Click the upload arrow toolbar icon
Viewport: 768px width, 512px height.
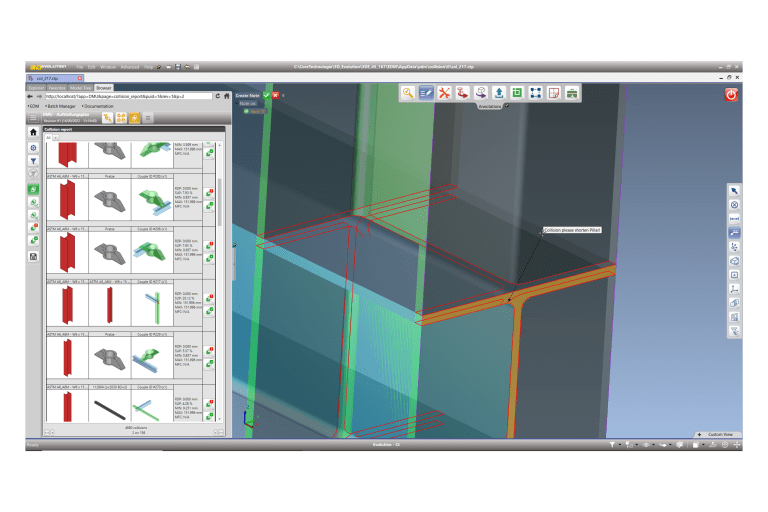click(x=499, y=93)
